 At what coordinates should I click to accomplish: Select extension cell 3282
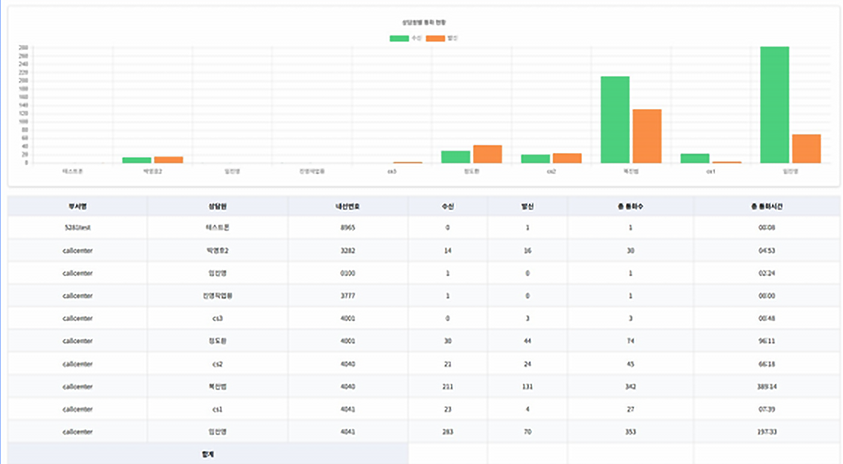(x=347, y=251)
